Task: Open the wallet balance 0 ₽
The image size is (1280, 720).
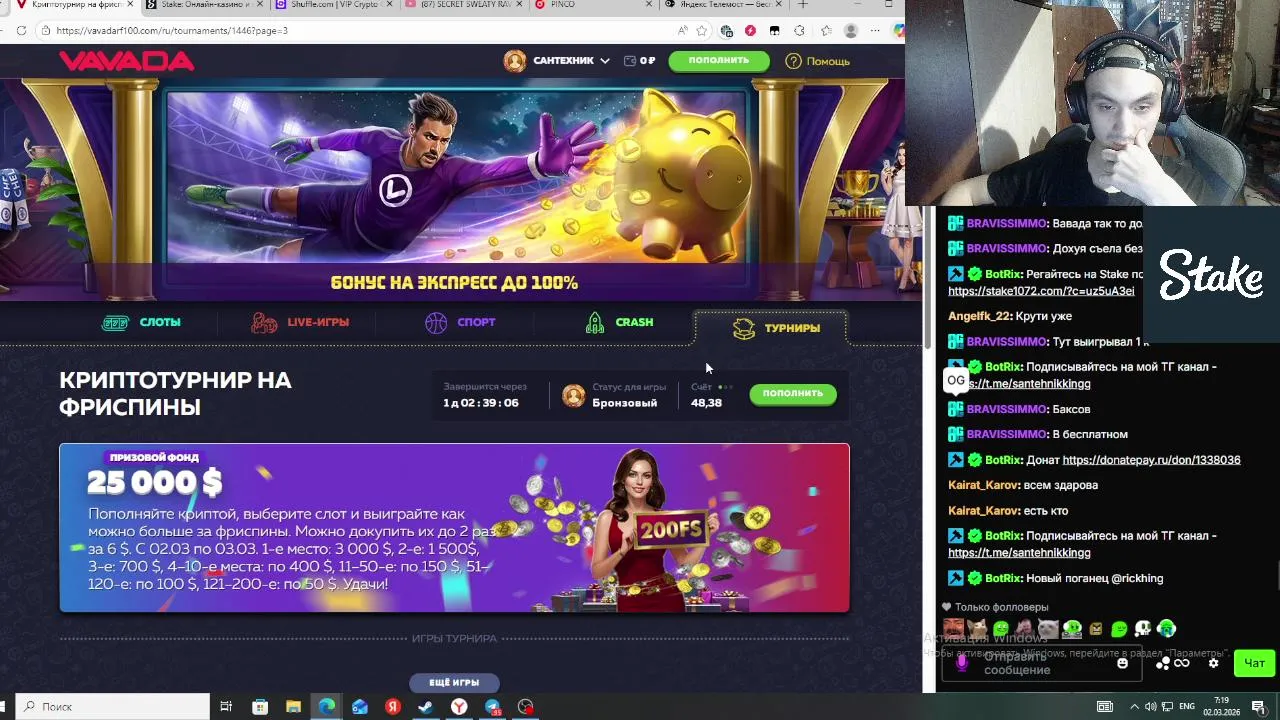Action: click(x=639, y=61)
